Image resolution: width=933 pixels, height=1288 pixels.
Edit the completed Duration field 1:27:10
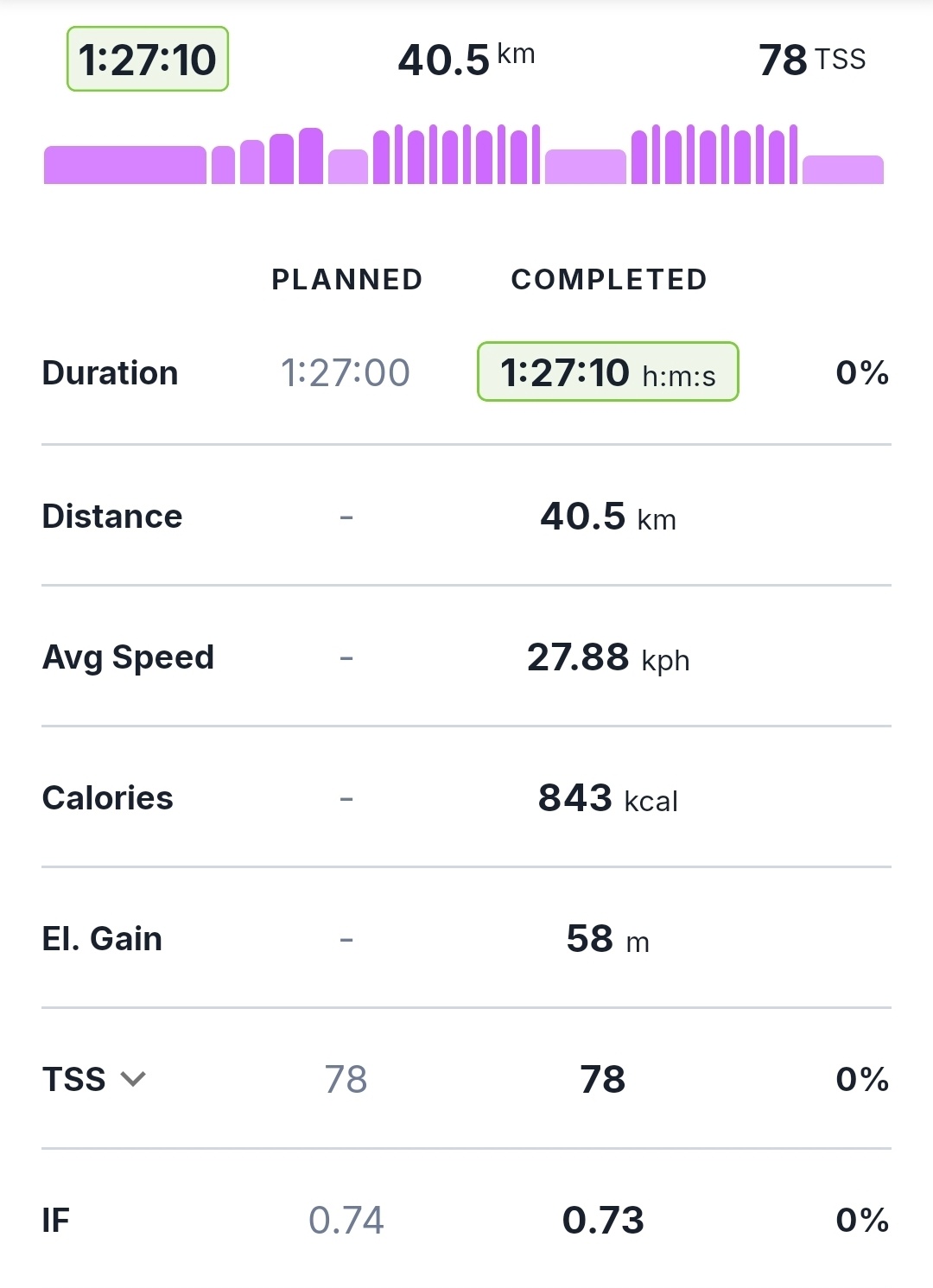point(607,372)
